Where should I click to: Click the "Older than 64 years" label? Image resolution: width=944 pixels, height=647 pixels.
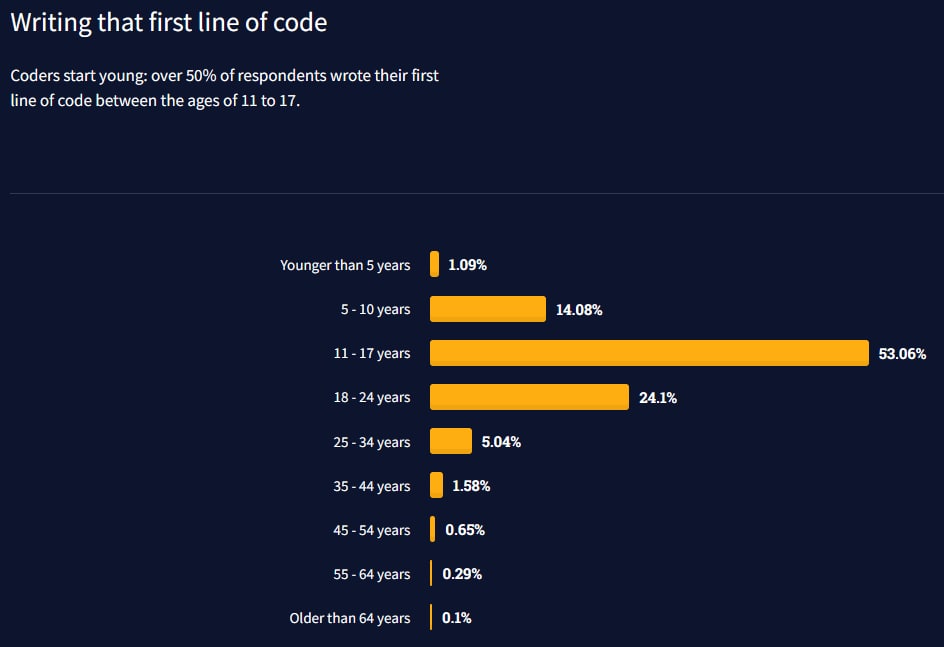click(350, 618)
